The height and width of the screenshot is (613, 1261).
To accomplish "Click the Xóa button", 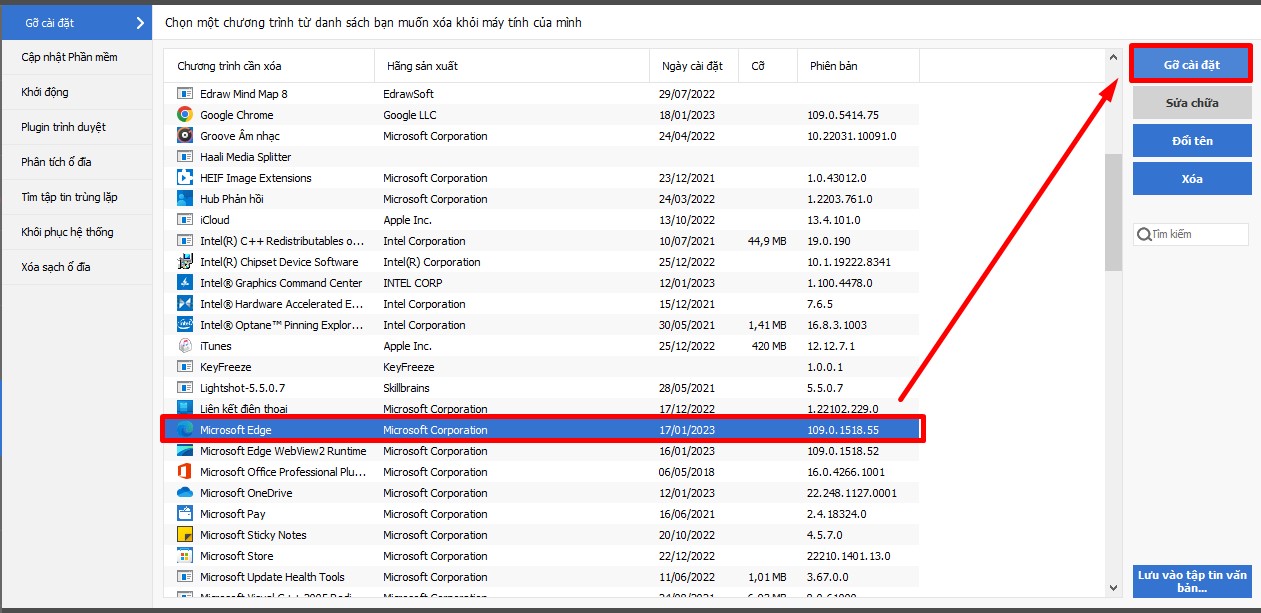I will (1191, 179).
